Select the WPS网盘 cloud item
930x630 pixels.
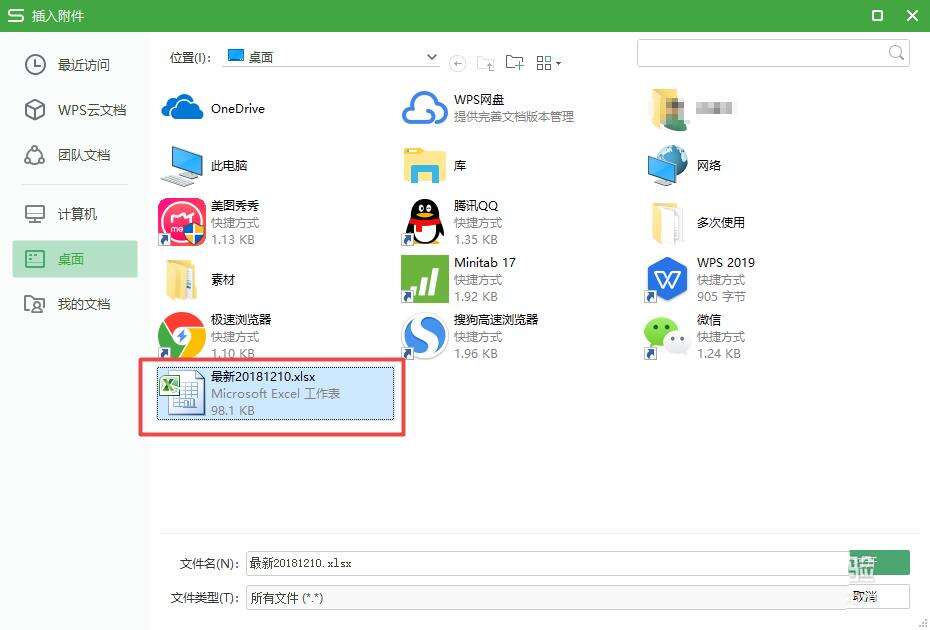tap(488, 108)
